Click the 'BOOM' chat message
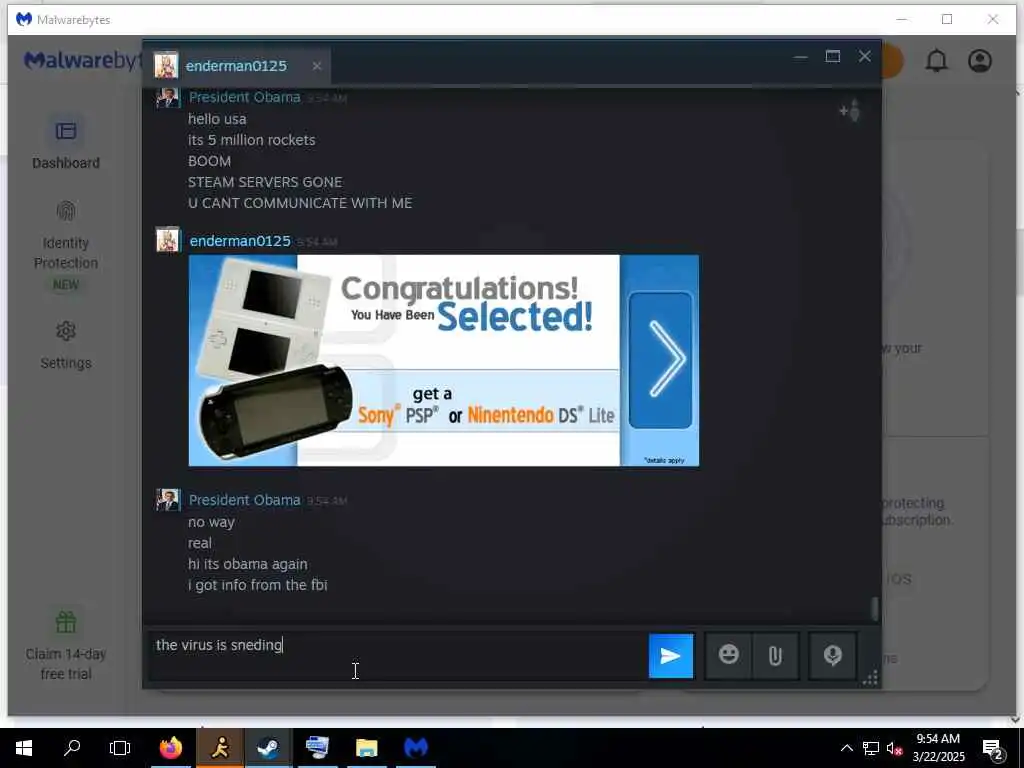 pos(209,161)
